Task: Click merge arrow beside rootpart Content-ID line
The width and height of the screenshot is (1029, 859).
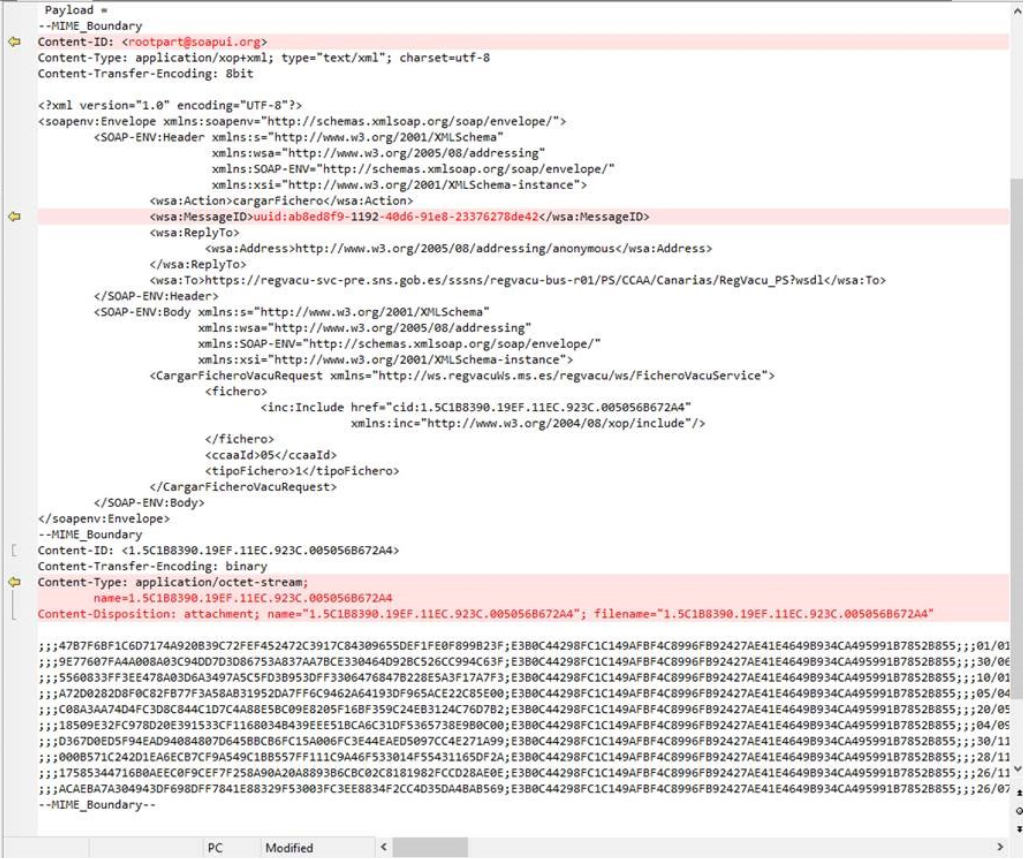Action: point(14,42)
